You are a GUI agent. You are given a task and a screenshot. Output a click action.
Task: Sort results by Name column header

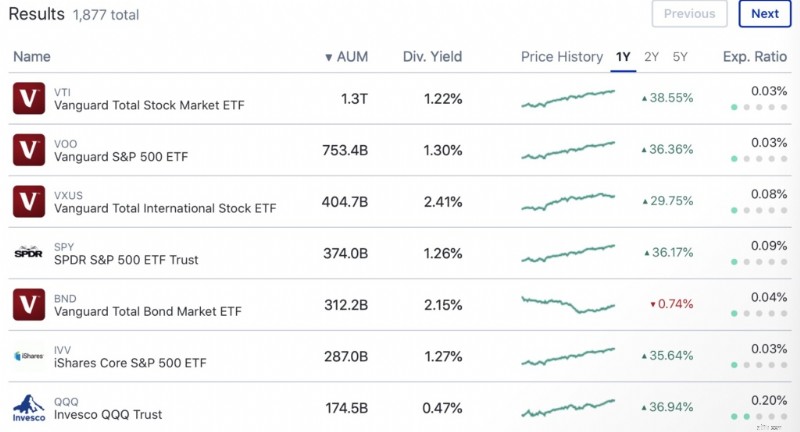coord(32,57)
